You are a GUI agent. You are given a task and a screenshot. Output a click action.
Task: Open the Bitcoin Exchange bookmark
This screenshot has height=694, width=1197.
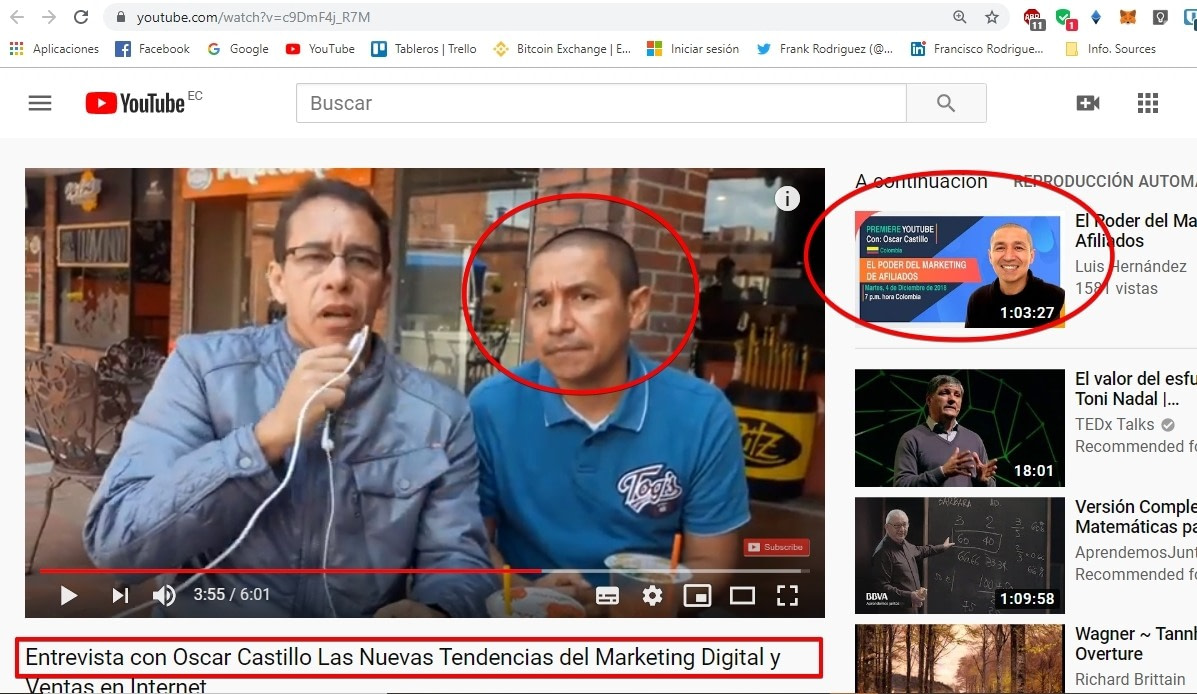tap(562, 49)
